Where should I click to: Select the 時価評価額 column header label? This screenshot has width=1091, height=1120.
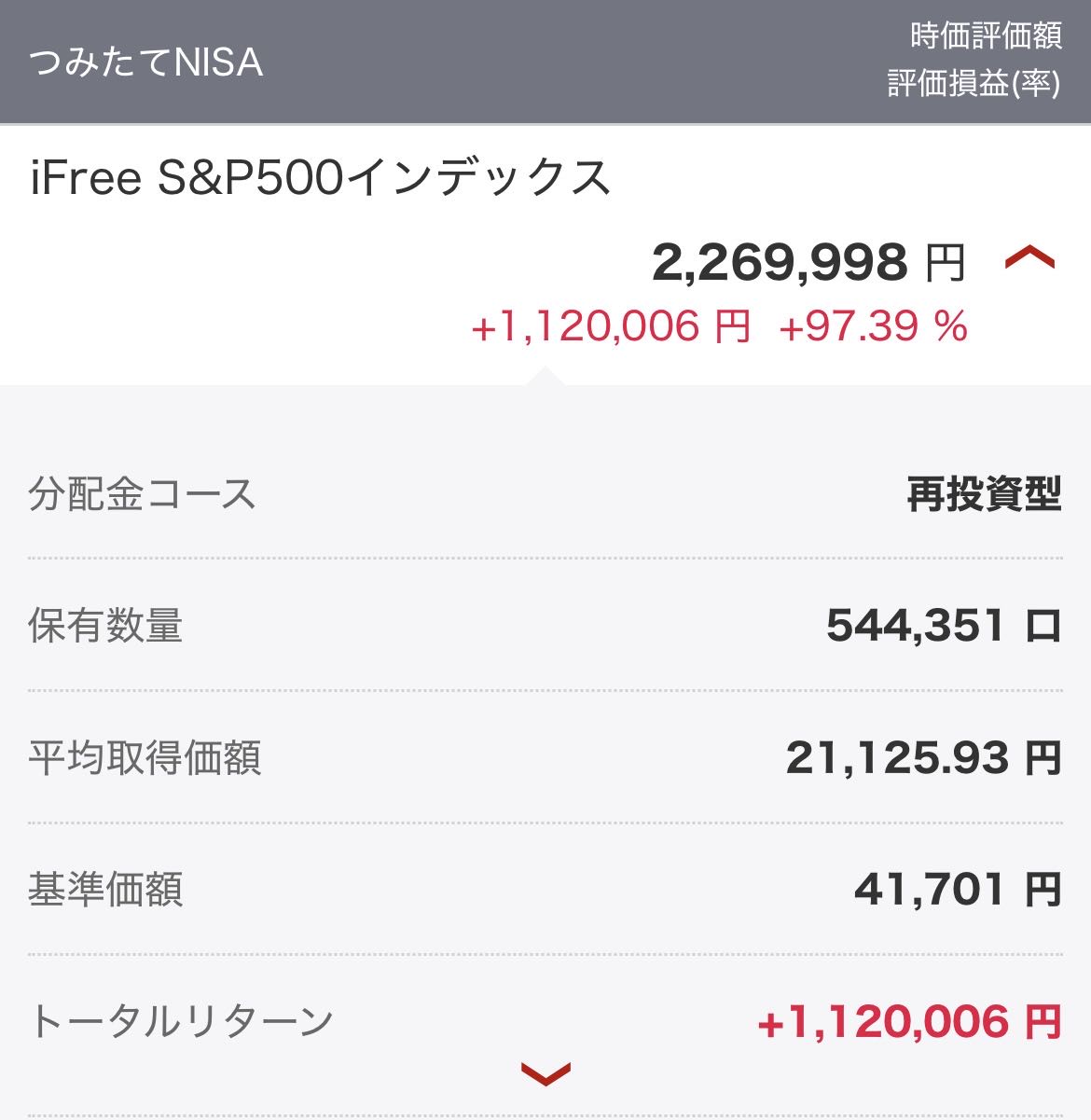[986, 36]
